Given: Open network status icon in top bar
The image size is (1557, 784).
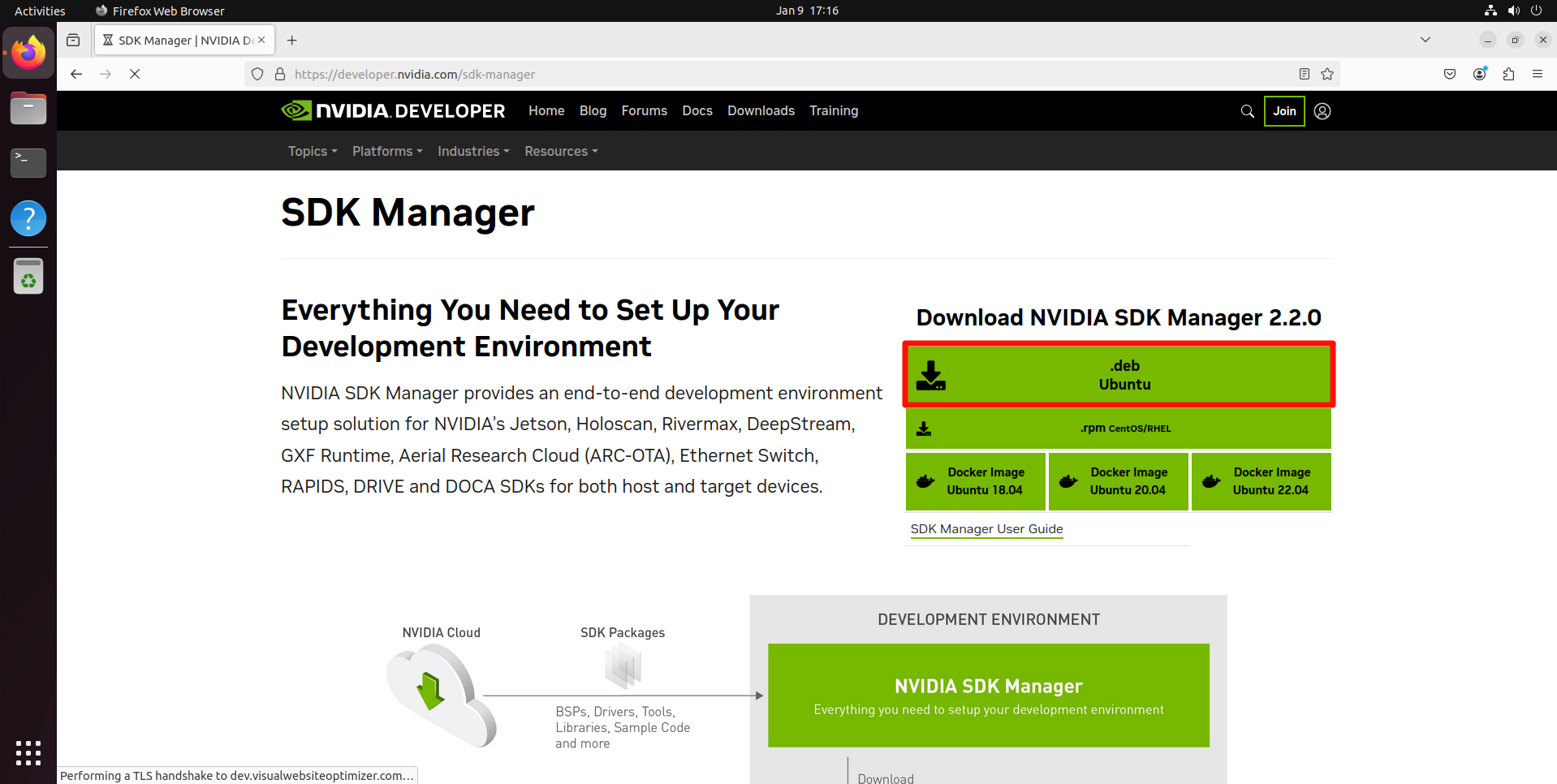Looking at the screenshot, I should pos(1490,11).
